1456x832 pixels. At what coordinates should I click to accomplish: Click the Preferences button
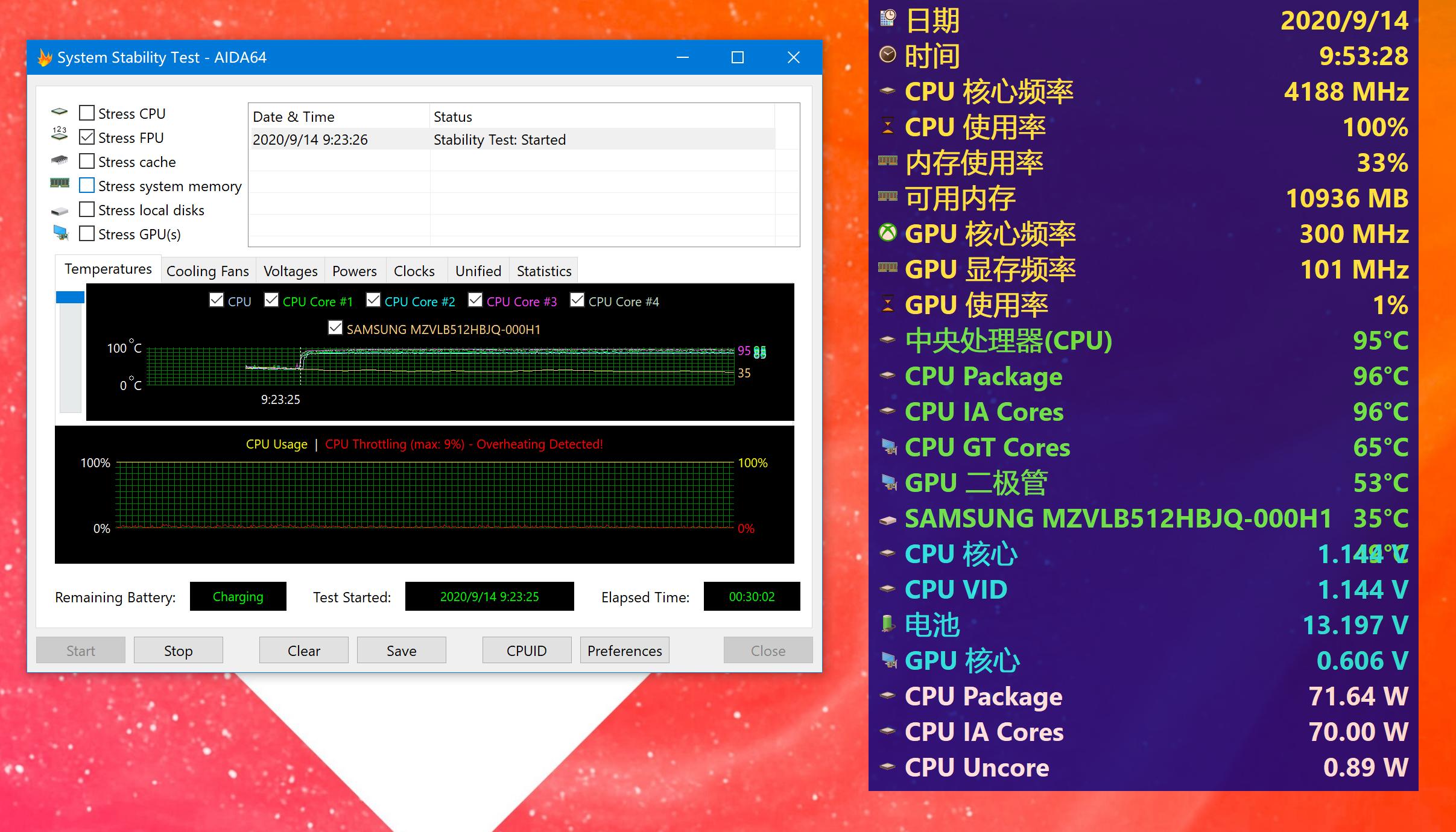click(x=624, y=651)
